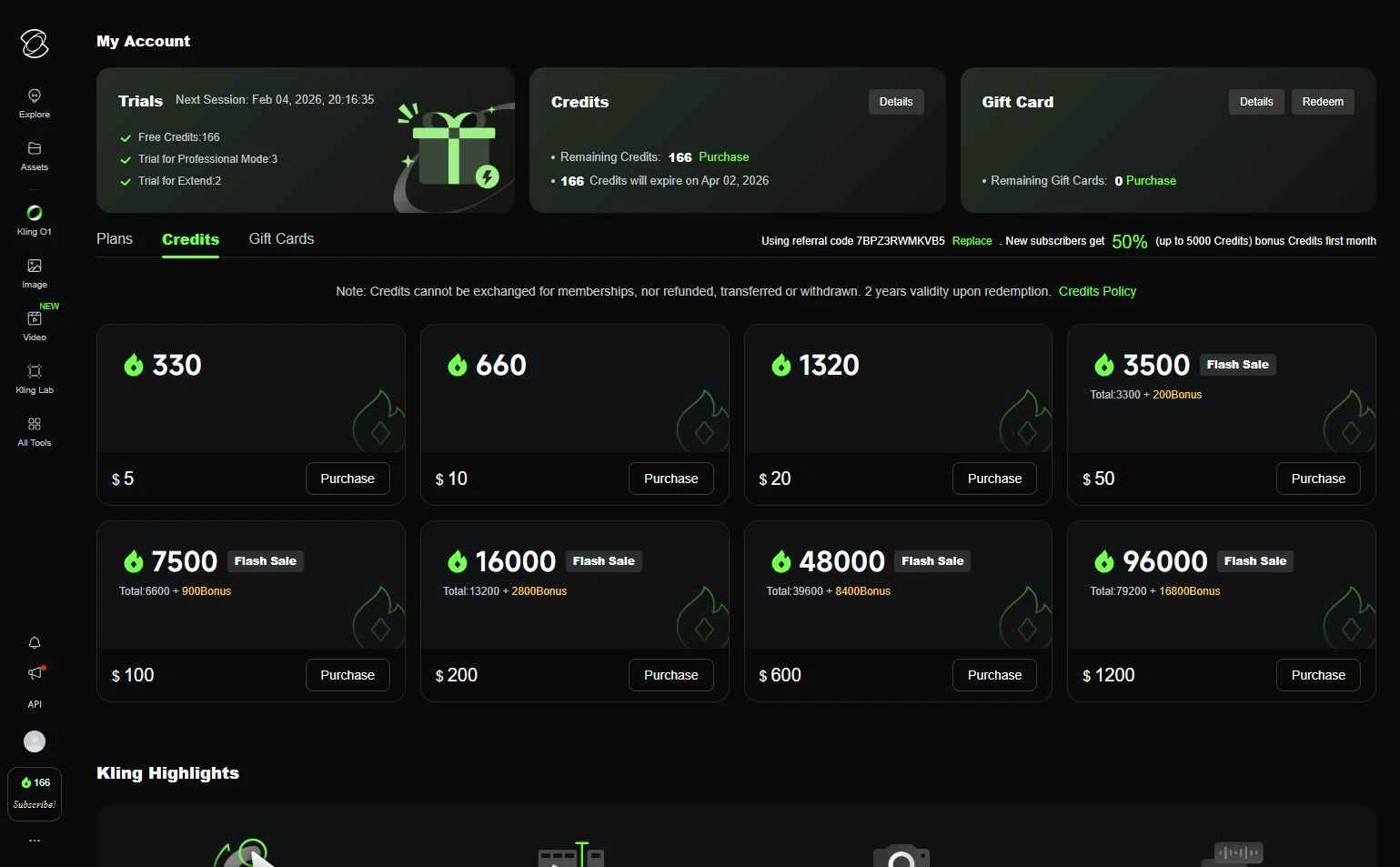Open Details in the Credits card
The height and width of the screenshot is (867, 1400).
point(896,102)
